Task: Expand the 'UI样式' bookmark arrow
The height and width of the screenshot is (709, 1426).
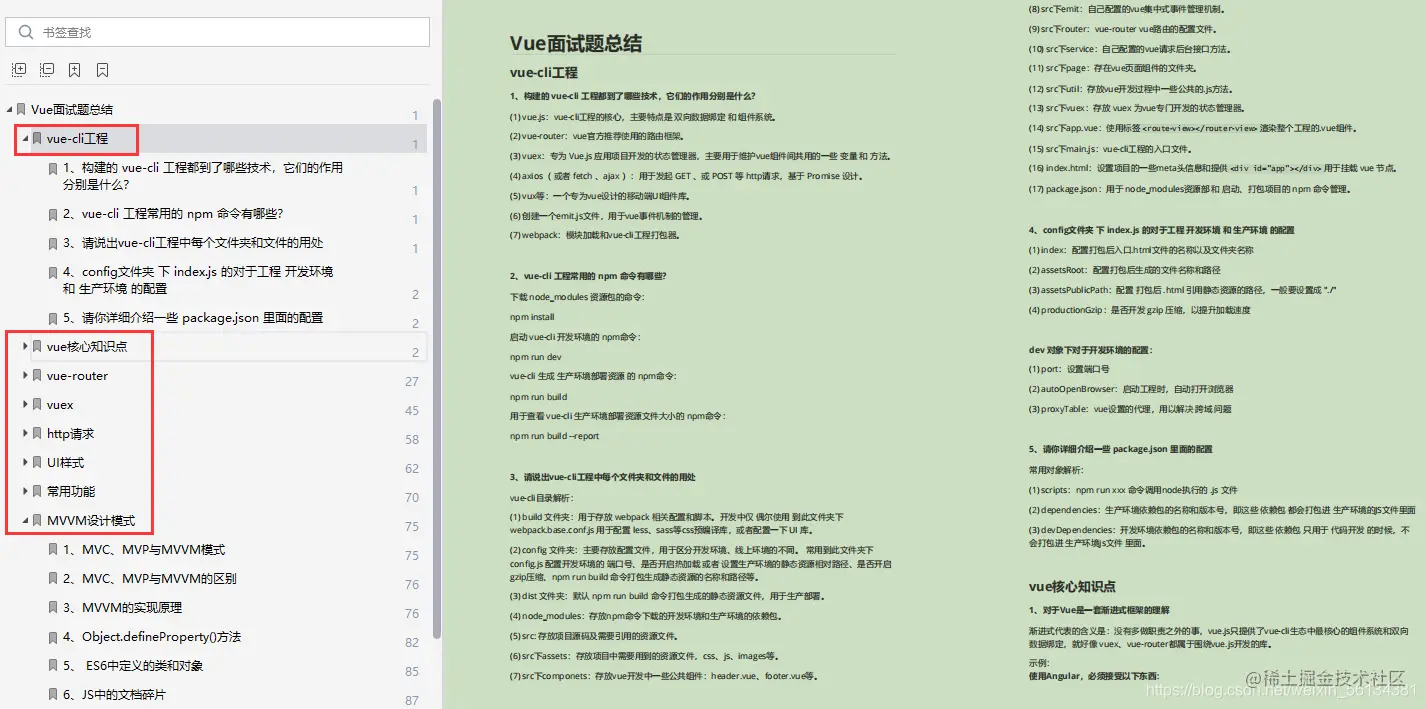Action: pyautogui.click(x=25, y=462)
